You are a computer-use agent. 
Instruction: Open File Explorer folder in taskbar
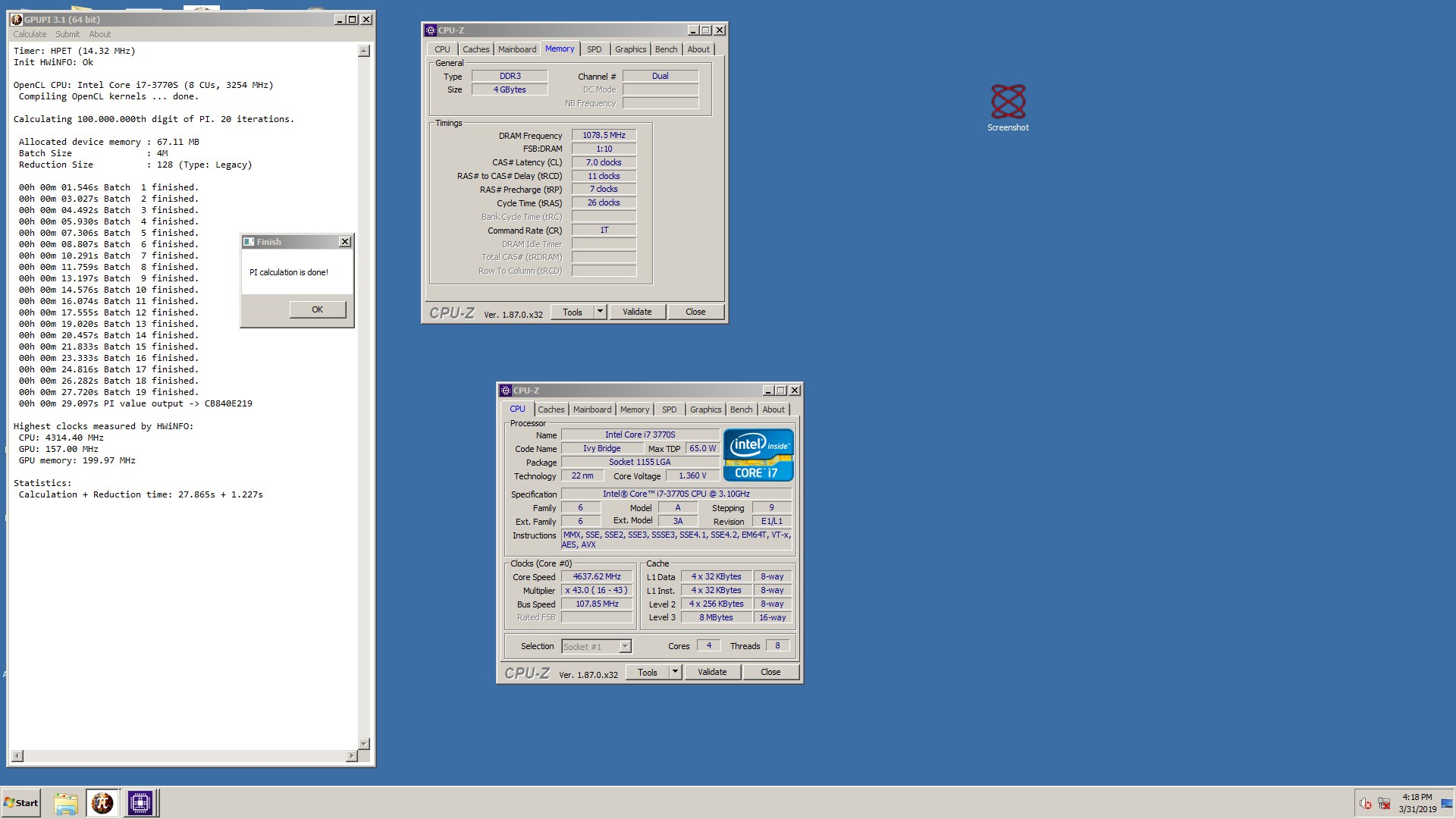point(66,803)
